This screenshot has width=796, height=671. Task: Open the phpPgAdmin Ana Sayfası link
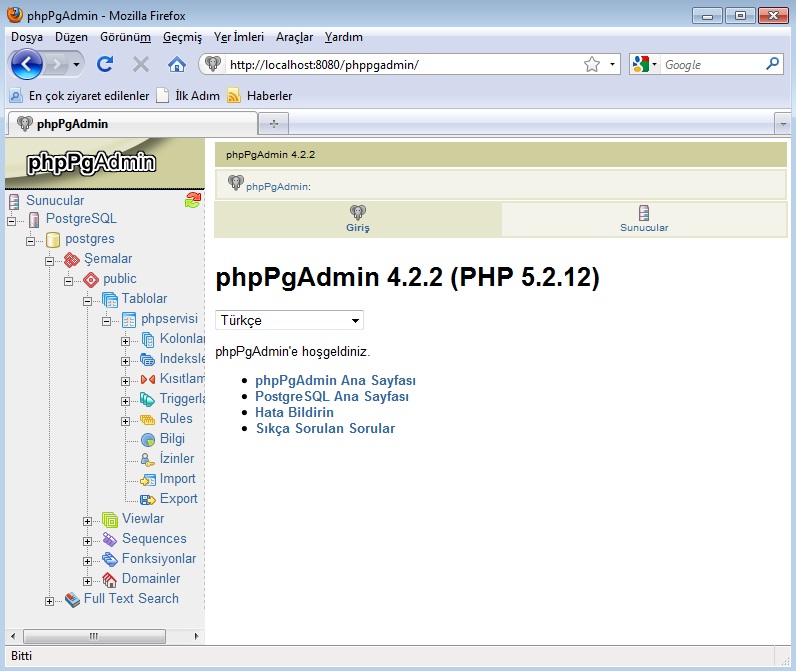pos(335,380)
